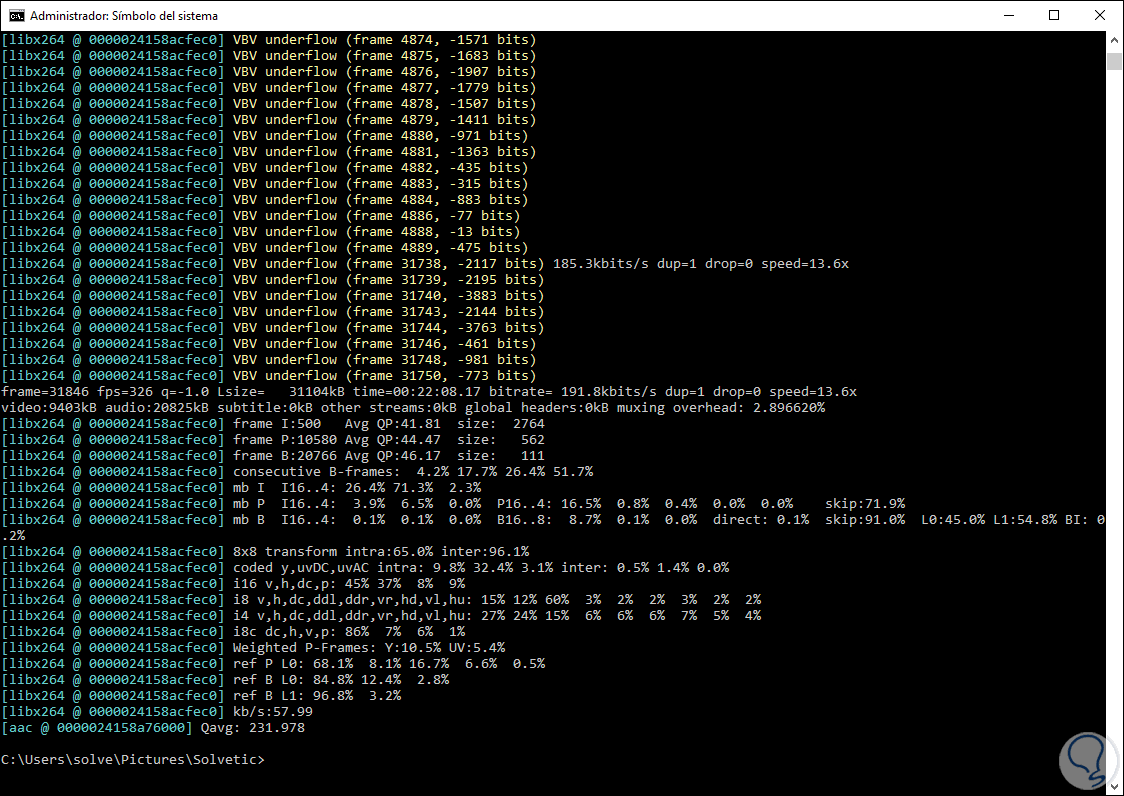Click the 'frame=31846 fps=326' status line
The image size is (1124, 796).
pos(429,392)
